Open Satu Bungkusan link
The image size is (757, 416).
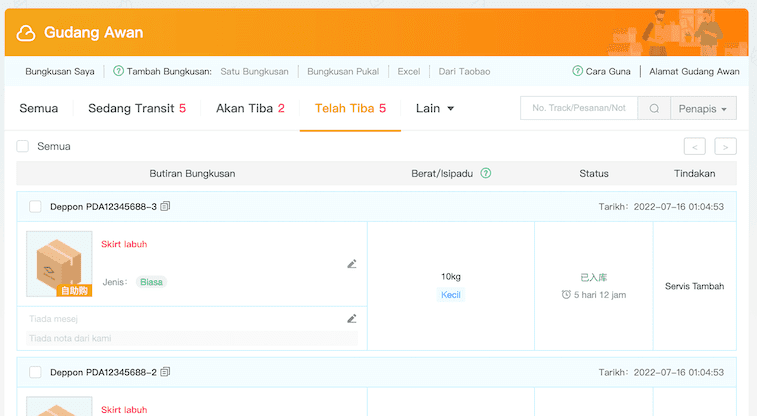coord(254,71)
